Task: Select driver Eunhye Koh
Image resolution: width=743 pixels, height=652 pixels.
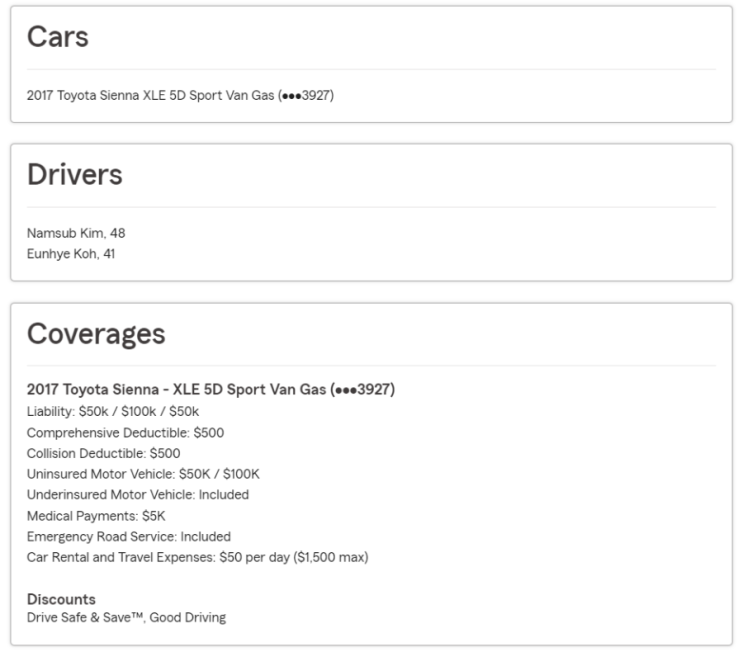Action: pos(71,253)
